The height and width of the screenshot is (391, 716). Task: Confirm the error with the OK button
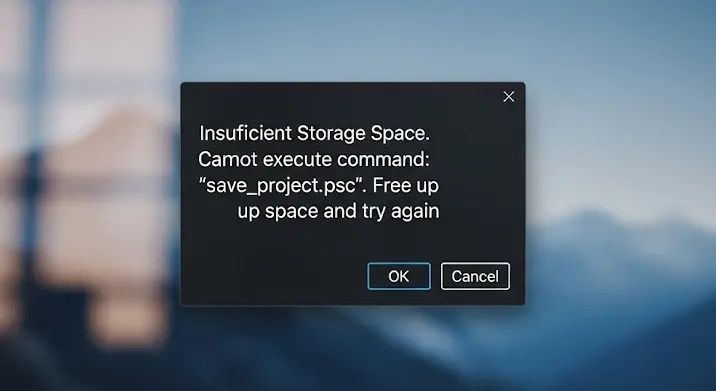pyautogui.click(x=399, y=276)
